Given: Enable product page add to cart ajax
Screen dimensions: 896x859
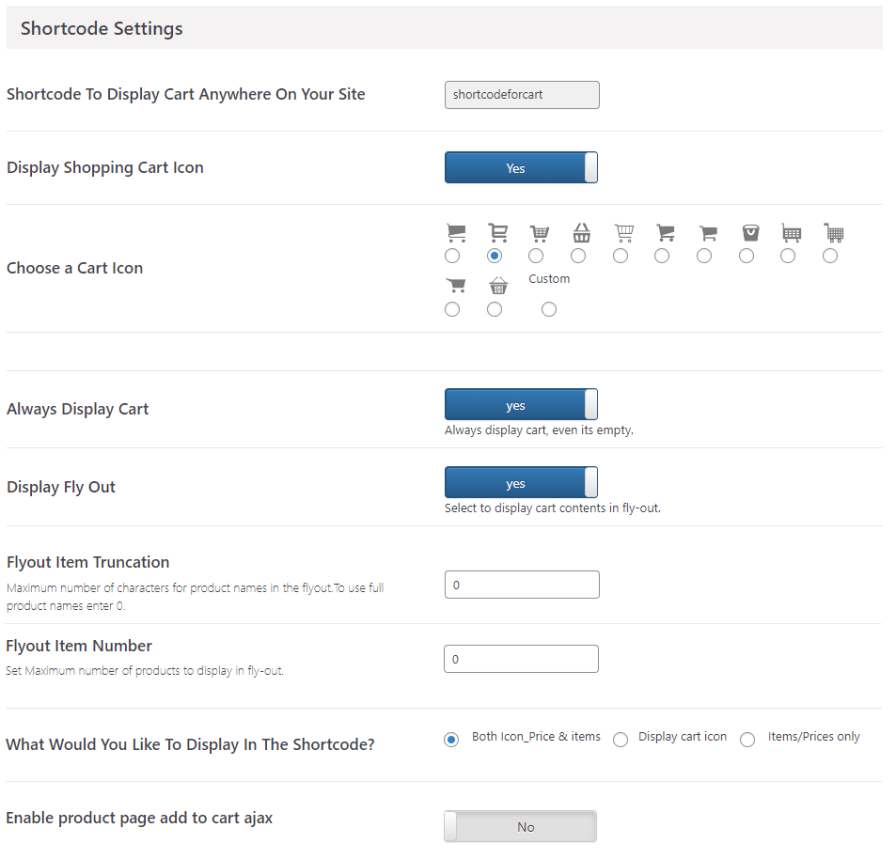Looking at the screenshot, I should pyautogui.click(x=521, y=827).
